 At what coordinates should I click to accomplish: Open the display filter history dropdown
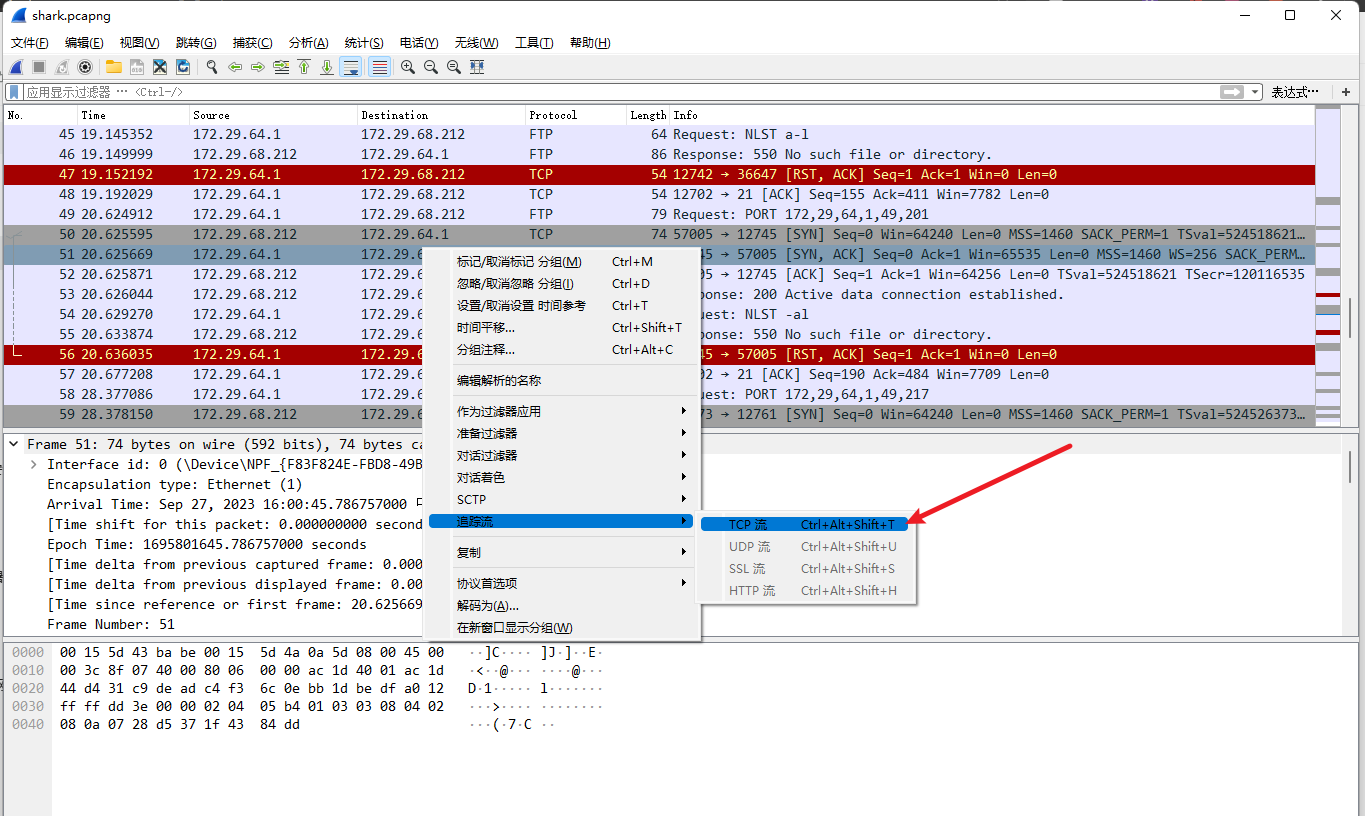point(1255,92)
